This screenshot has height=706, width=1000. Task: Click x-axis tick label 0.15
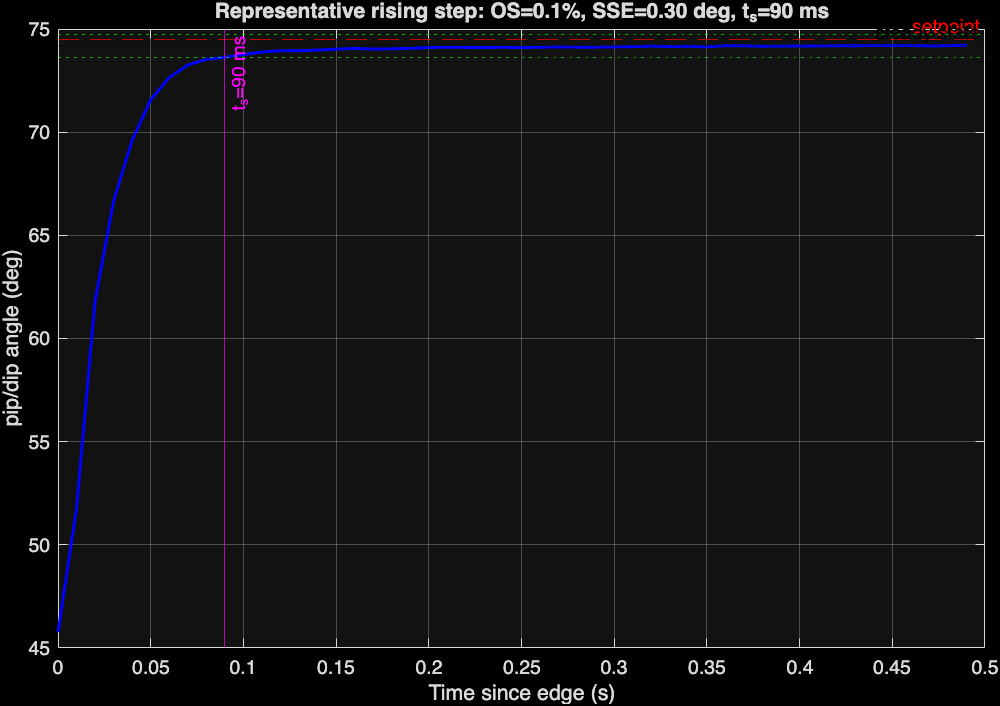click(x=335, y=668)
